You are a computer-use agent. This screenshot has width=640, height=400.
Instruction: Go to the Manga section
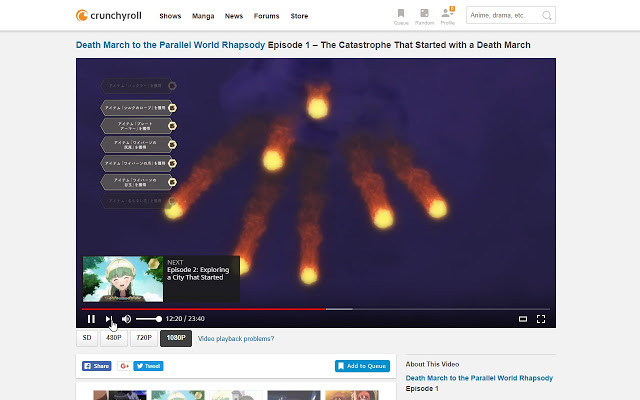tap(203, 16)
